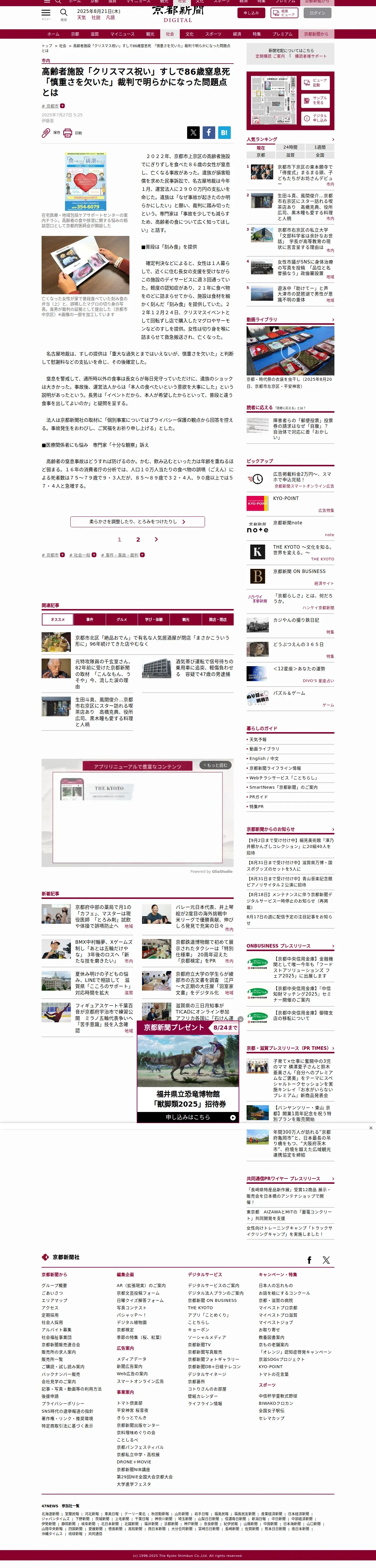Open the 天気 link in header
This screenshot has height=1568, width=376.
81,18
